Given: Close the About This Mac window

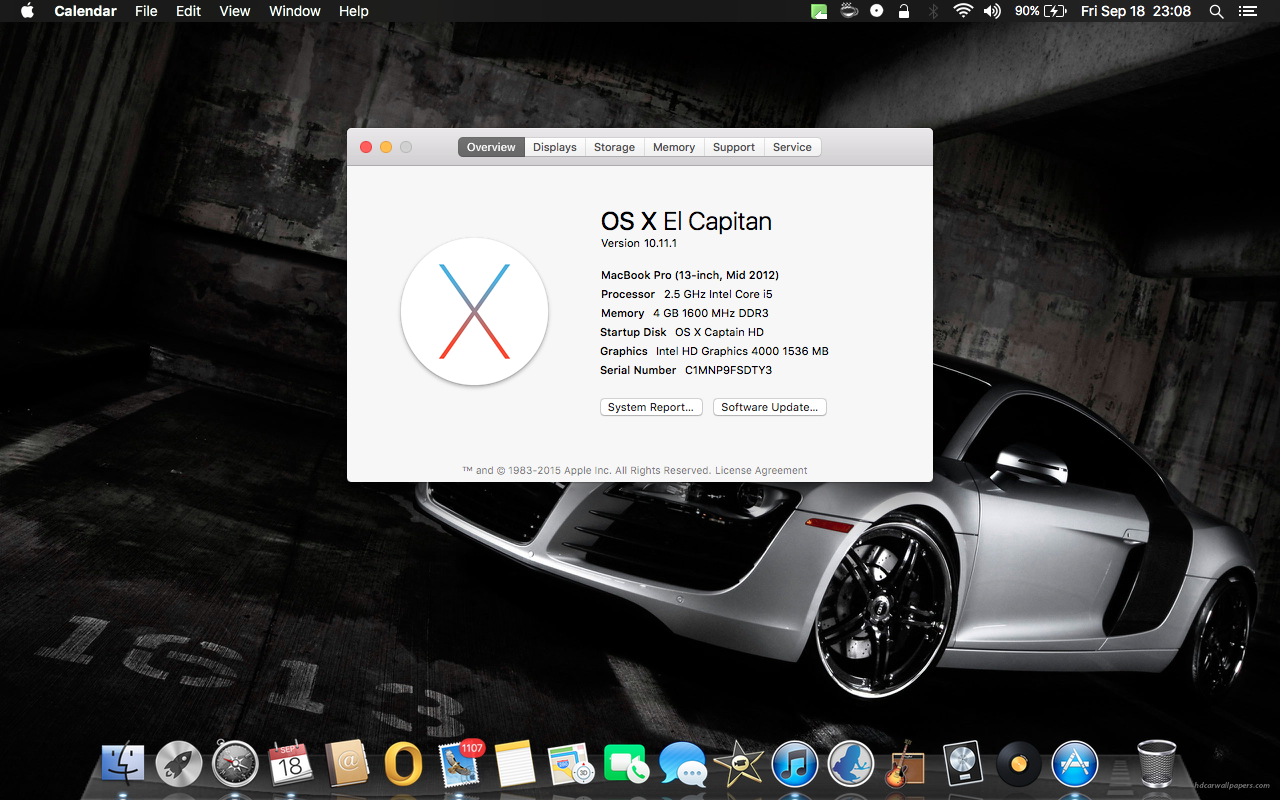Looking at the screenshot, I should coord(366,147).
